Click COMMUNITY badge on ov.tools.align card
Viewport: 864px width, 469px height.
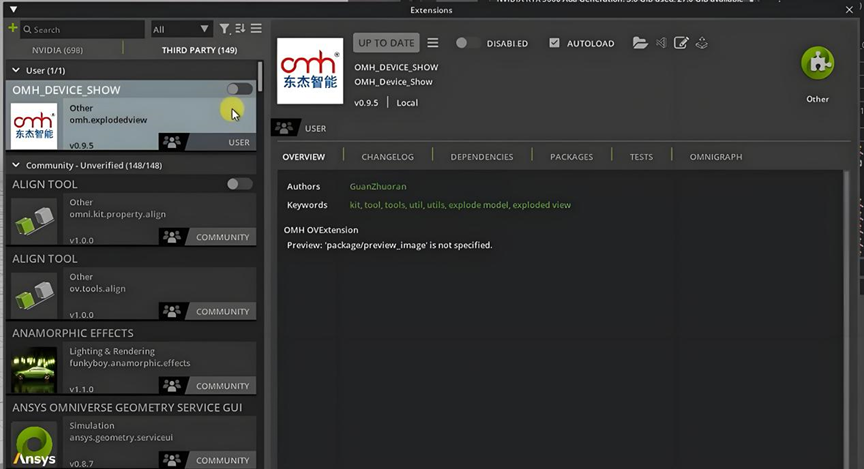coord(223,311)
